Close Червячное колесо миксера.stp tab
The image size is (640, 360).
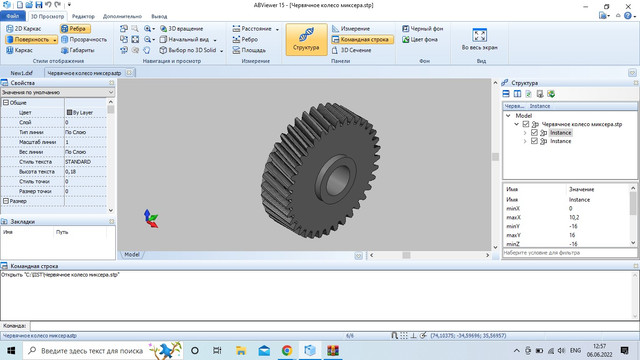pos(129,73)
